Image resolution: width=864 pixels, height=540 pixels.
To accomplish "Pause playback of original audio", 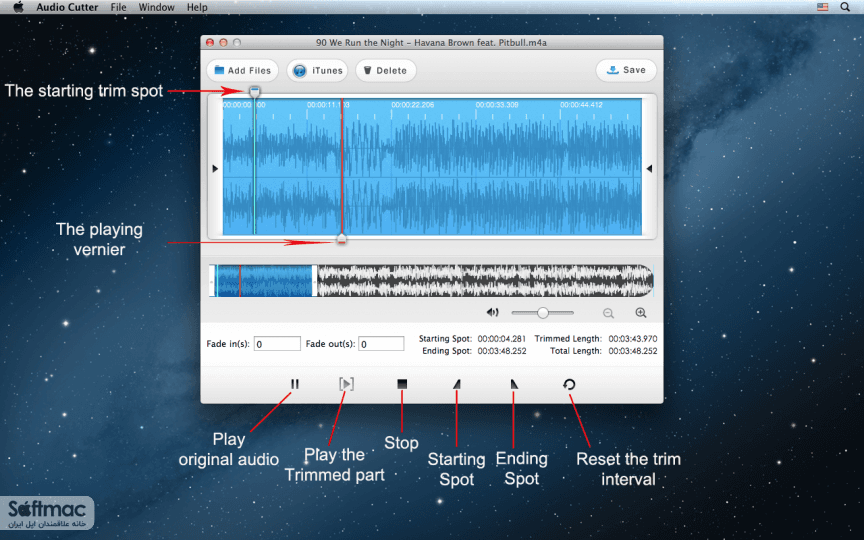I will click(x=295, y=384).
